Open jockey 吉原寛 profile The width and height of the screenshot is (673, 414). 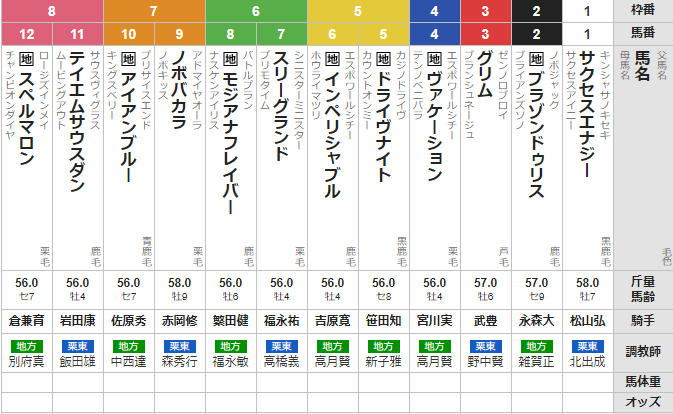(333, 321)
